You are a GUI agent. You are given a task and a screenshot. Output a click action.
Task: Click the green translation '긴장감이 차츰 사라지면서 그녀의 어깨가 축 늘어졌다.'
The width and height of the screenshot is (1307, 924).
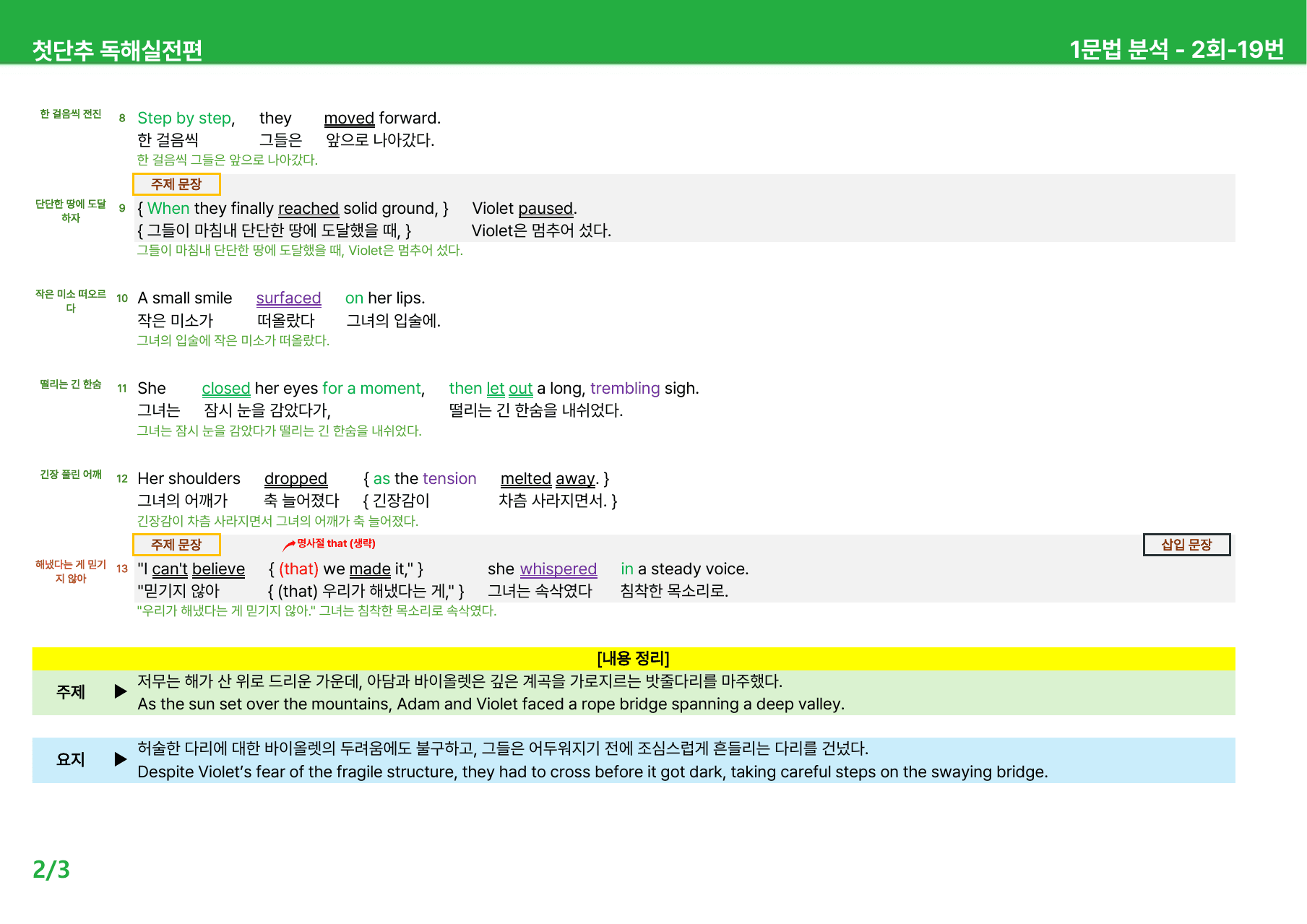pyautogui.click(x=277, y=521)
